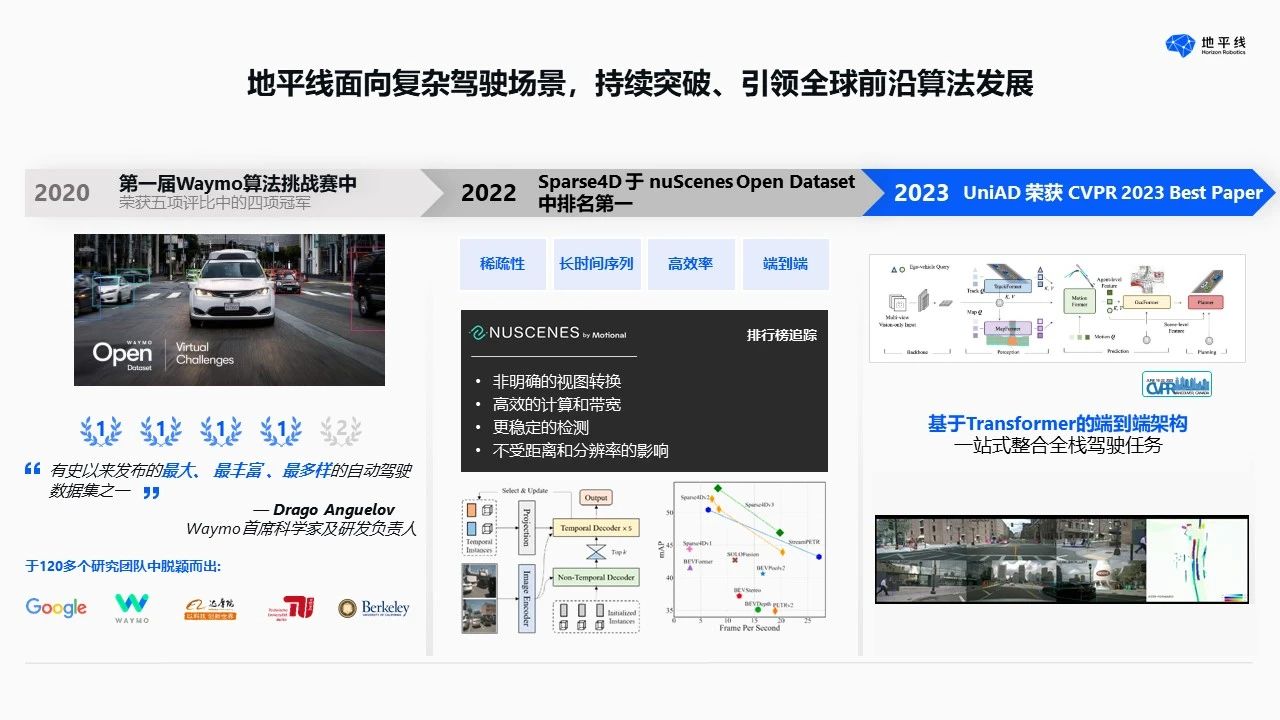Click the vertical Image Encoder box
This screenshot has height=720, width=1280.
(x=527, y=599)
